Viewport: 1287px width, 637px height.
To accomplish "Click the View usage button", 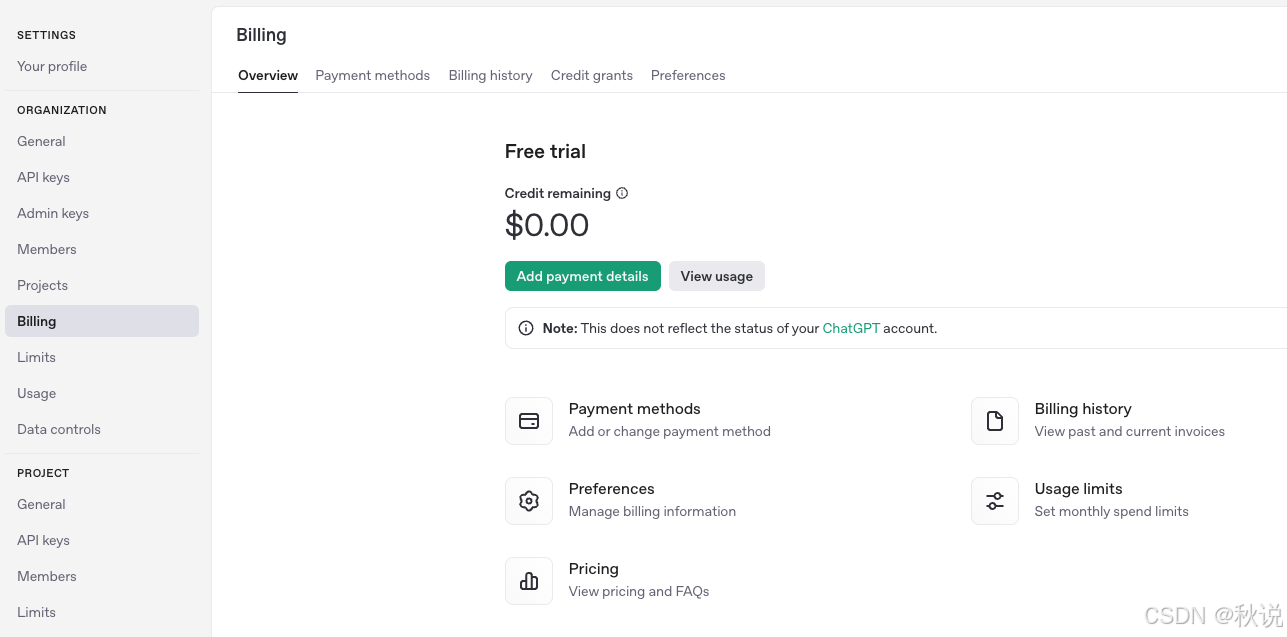I will click(716, 276).
